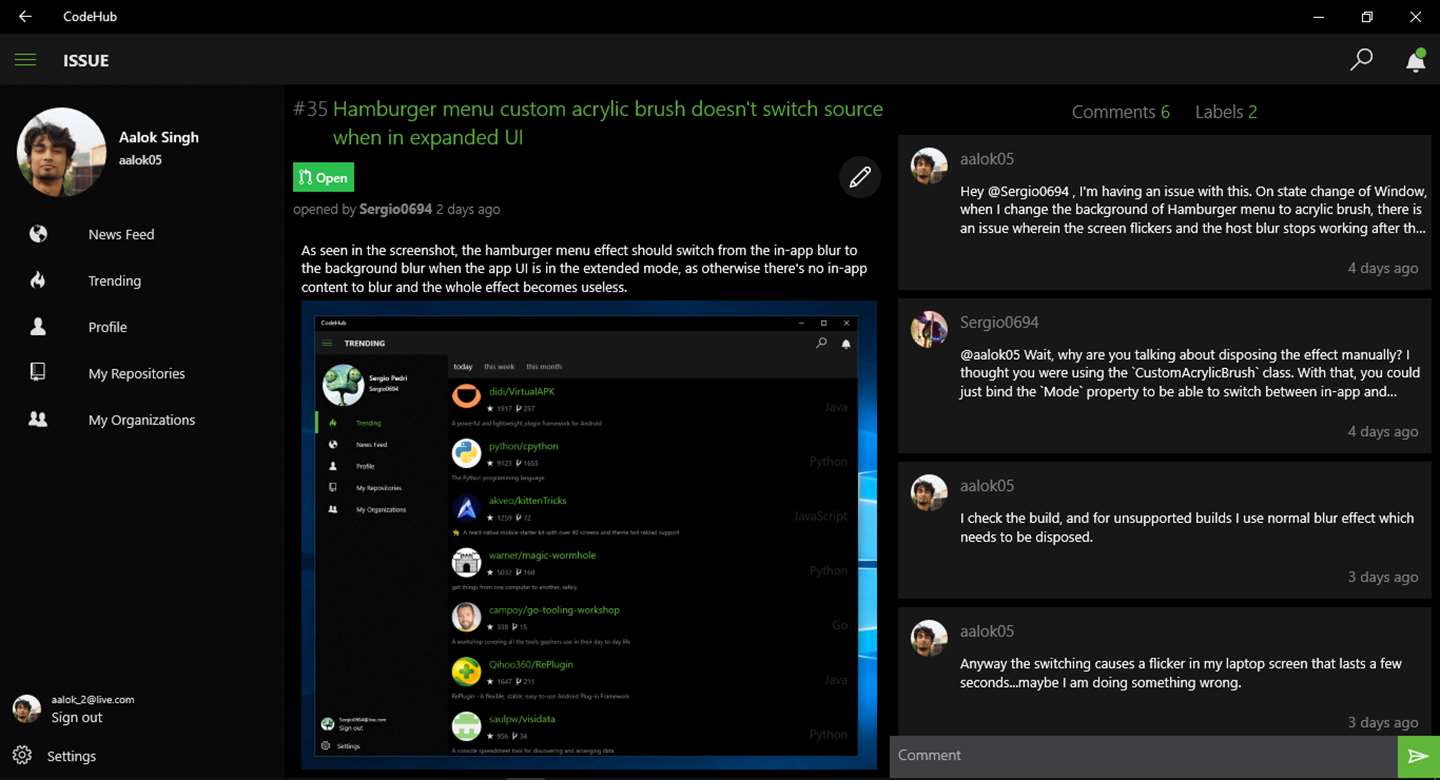Screen dimensions: 1440x780
Task: Open the embedded CodeHub screenshot image
Action: pyautogui.click(x=589, y=534)
